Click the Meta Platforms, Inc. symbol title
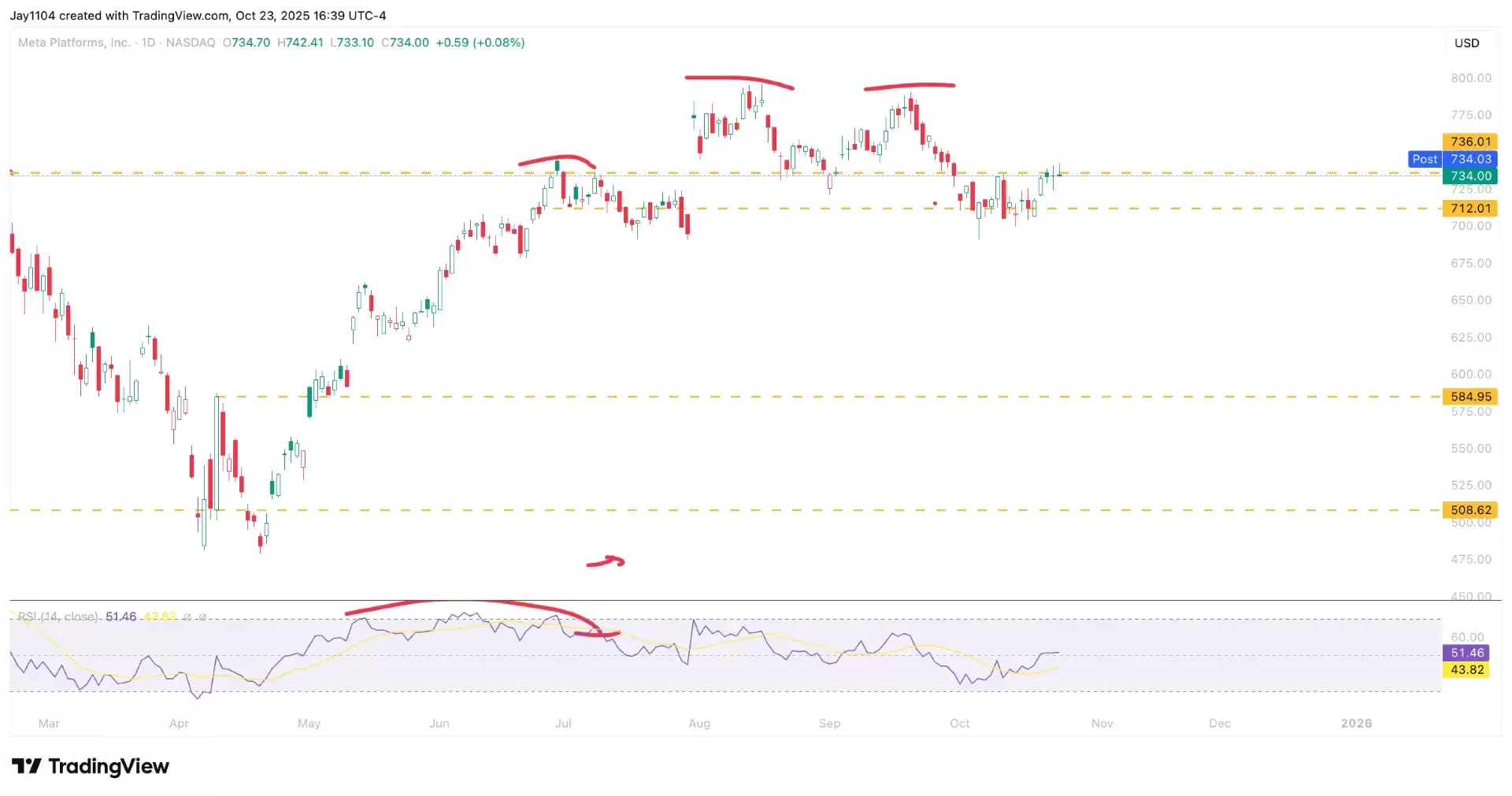The height and width of the screenshot is (796, 1512). coord(74,43)
